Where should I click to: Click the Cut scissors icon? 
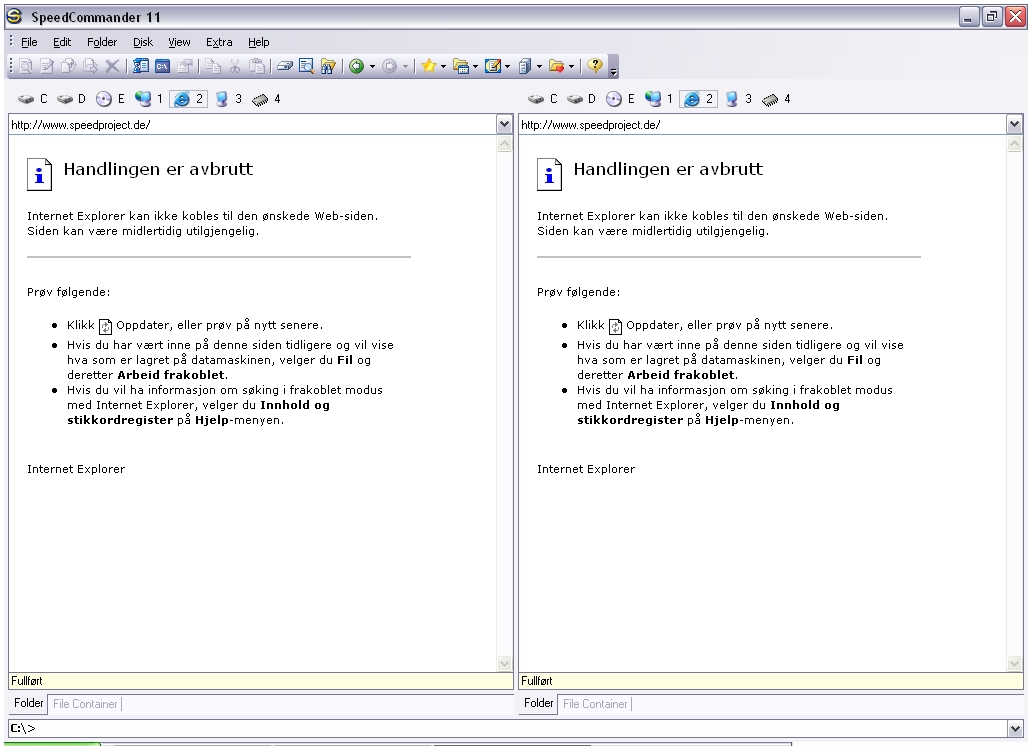235,66
